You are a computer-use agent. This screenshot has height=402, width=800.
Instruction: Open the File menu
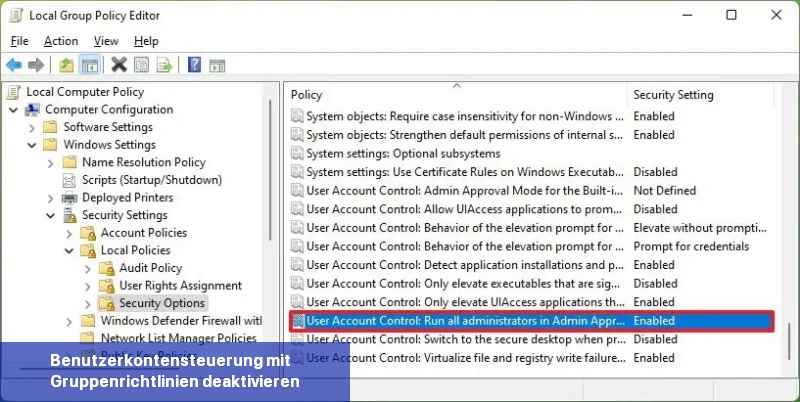pyautogui.click(x=20, y=41)
